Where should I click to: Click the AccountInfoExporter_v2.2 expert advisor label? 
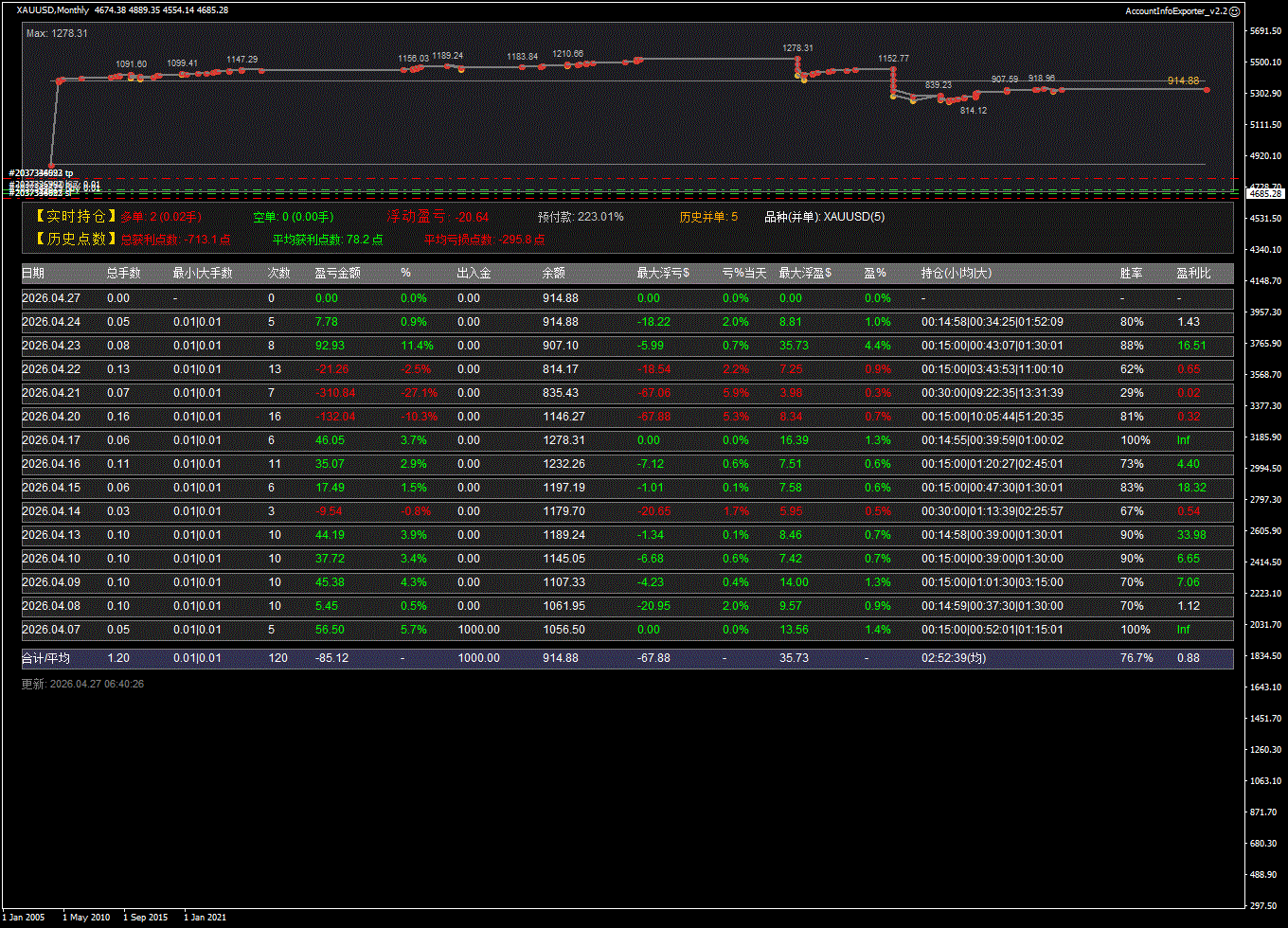pyautogui.click(x=1175, y=10)
